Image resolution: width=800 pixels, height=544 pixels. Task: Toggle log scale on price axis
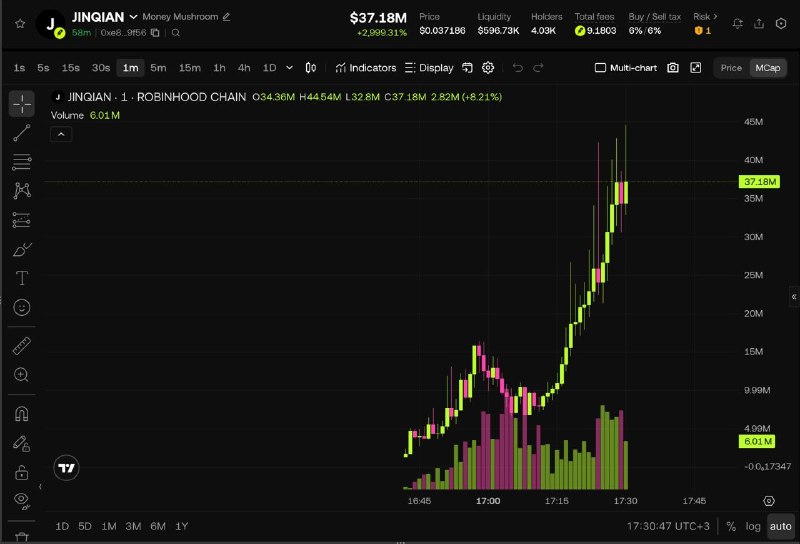[753, 526]
